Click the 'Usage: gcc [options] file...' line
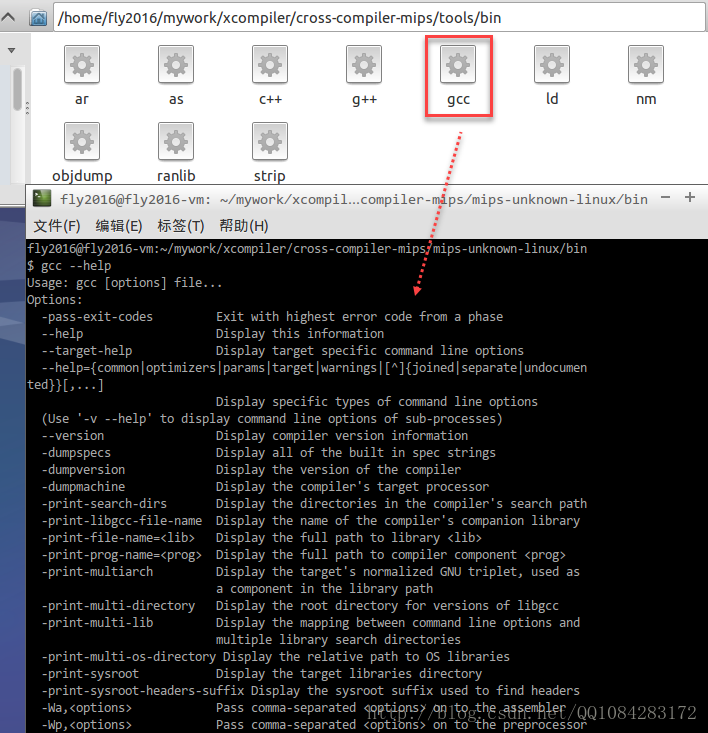Image resolution: width=708 pixels, height=733 pixels. pos(124,282)
